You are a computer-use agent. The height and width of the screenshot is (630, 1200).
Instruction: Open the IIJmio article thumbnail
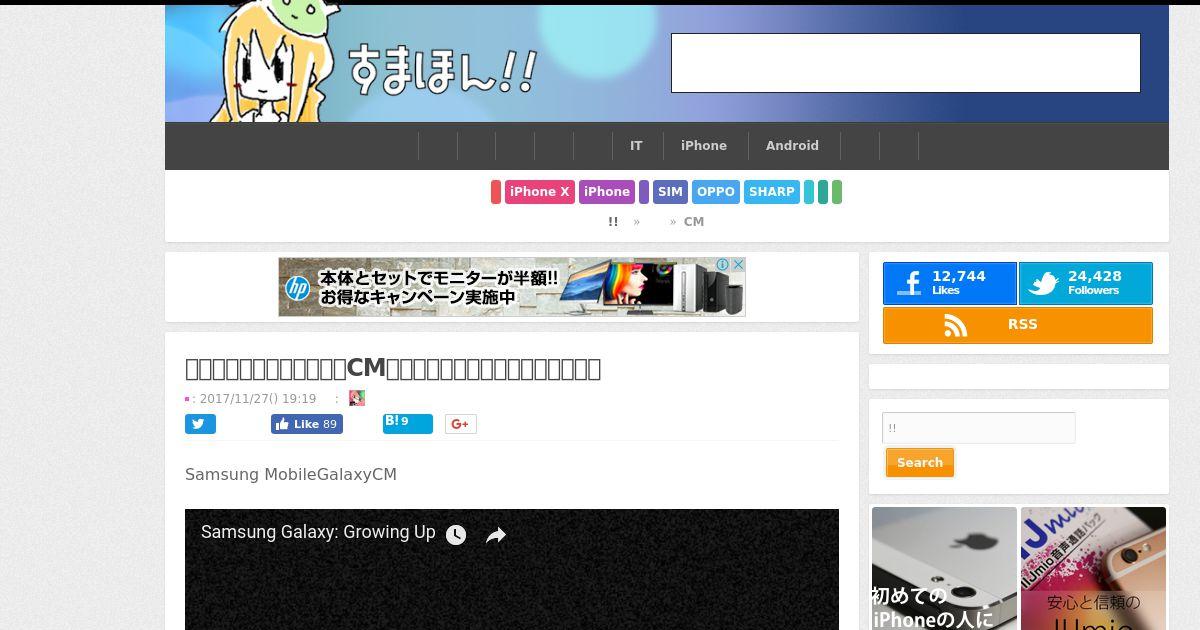pos(1093,568)
